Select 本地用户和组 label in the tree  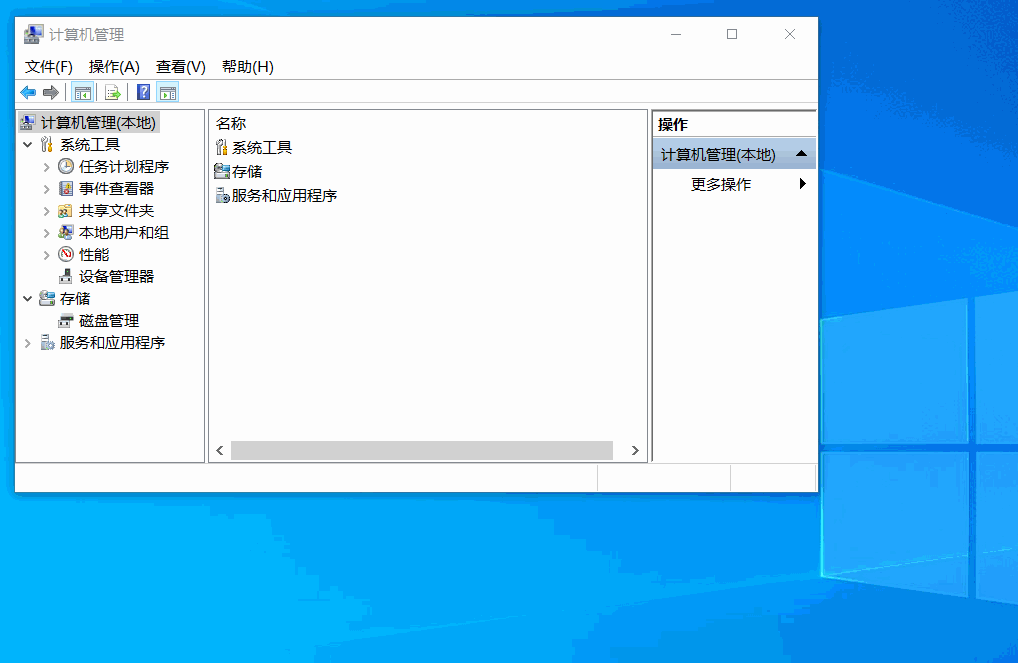tap(124, 233)
